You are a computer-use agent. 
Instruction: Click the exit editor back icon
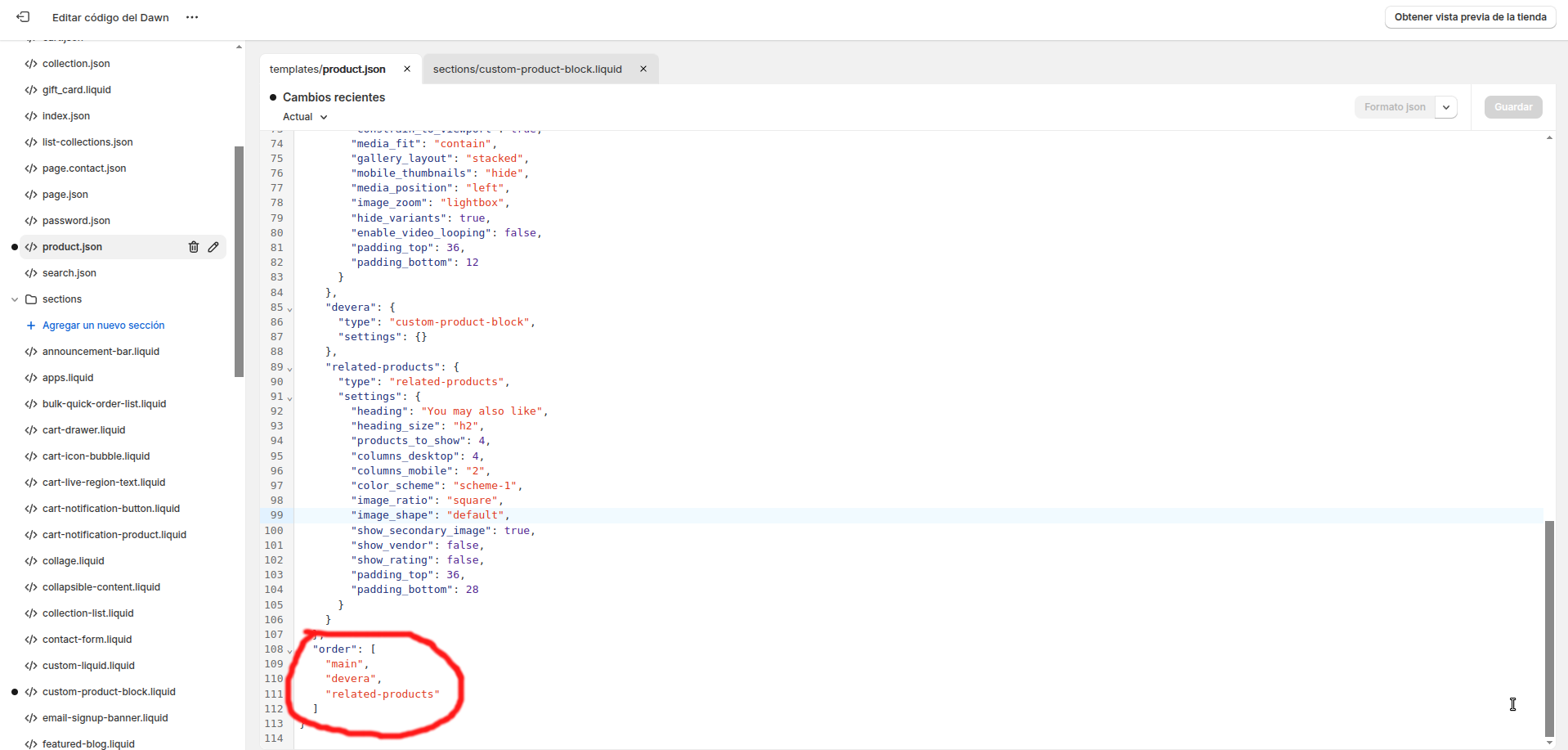23,17
